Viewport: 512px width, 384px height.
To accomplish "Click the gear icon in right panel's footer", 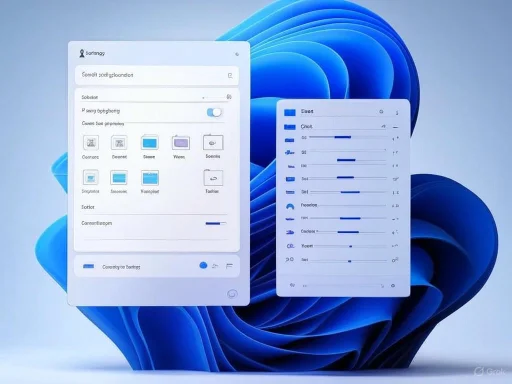I will pyautogui.click(x=393, y=286).
